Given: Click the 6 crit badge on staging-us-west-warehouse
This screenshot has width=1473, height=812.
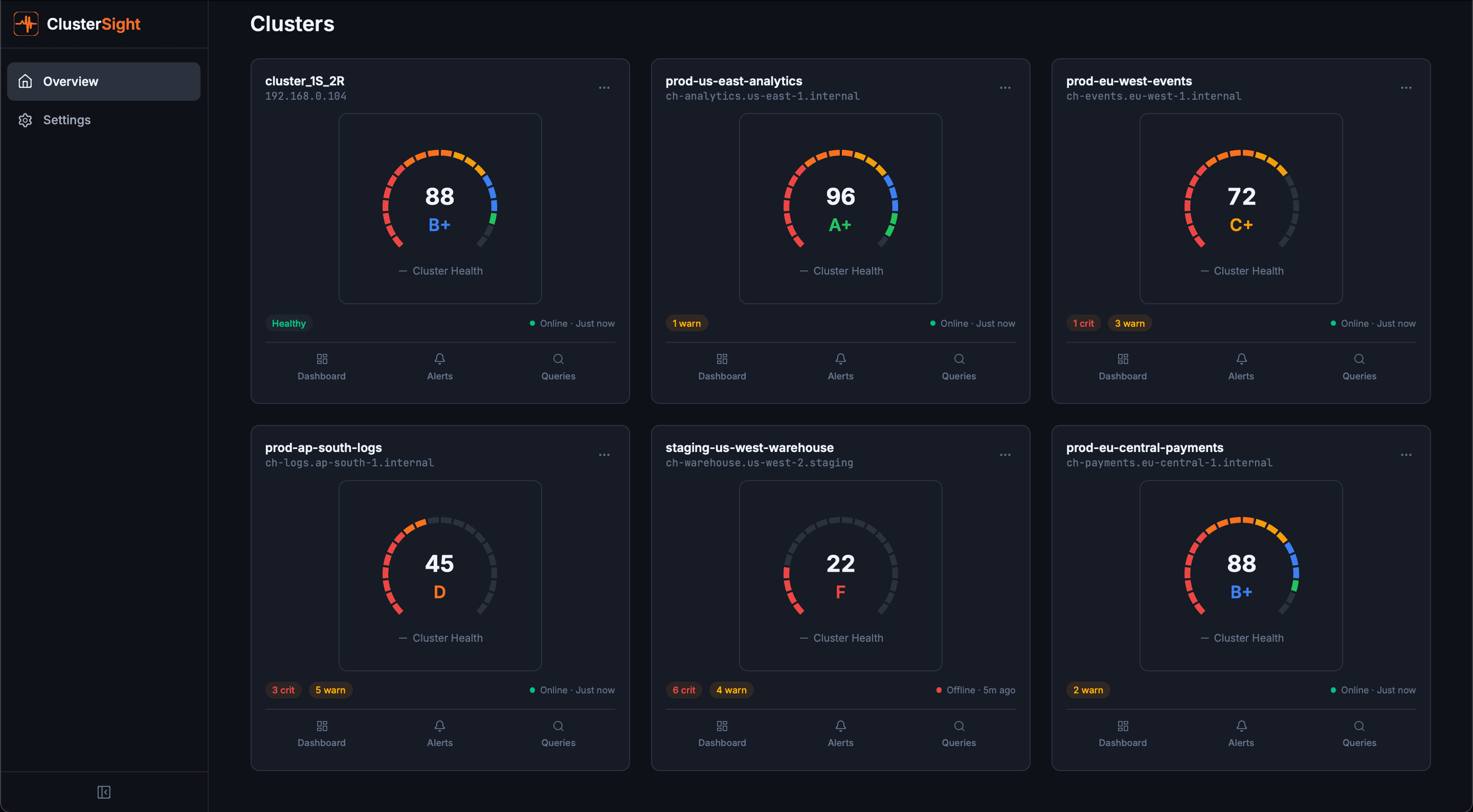Looking at the screenshot, I should click(684, 690).
